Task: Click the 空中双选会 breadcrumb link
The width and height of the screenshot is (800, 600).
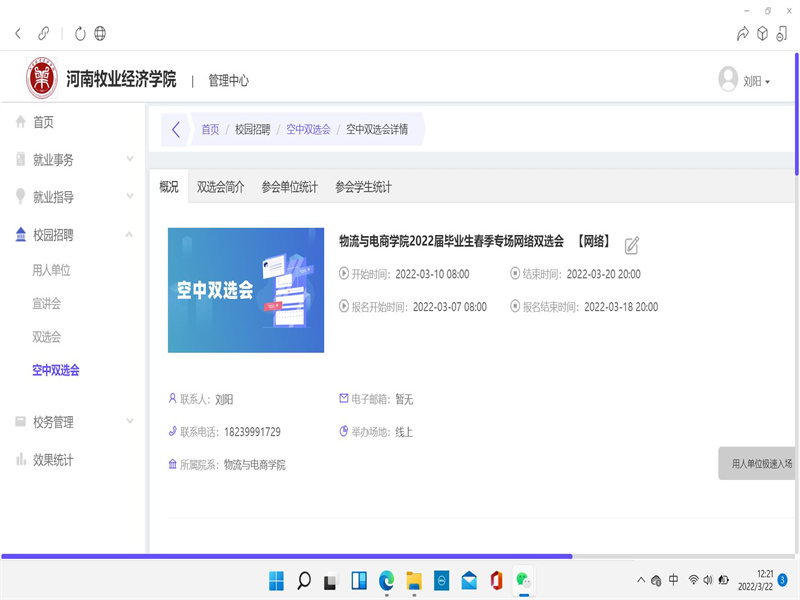Action: (308, 129)
